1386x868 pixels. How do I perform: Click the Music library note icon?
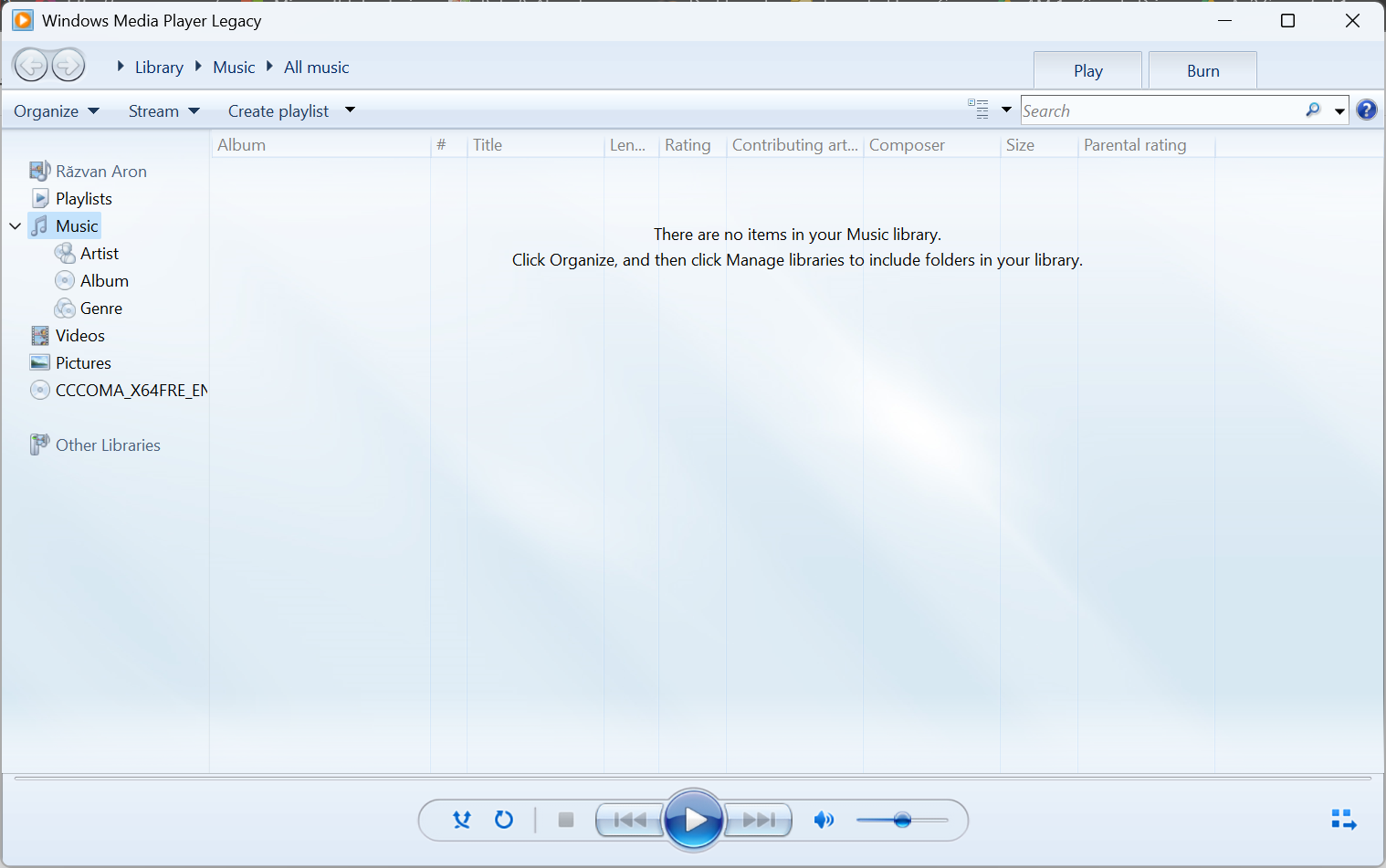[x=39, y=225]
